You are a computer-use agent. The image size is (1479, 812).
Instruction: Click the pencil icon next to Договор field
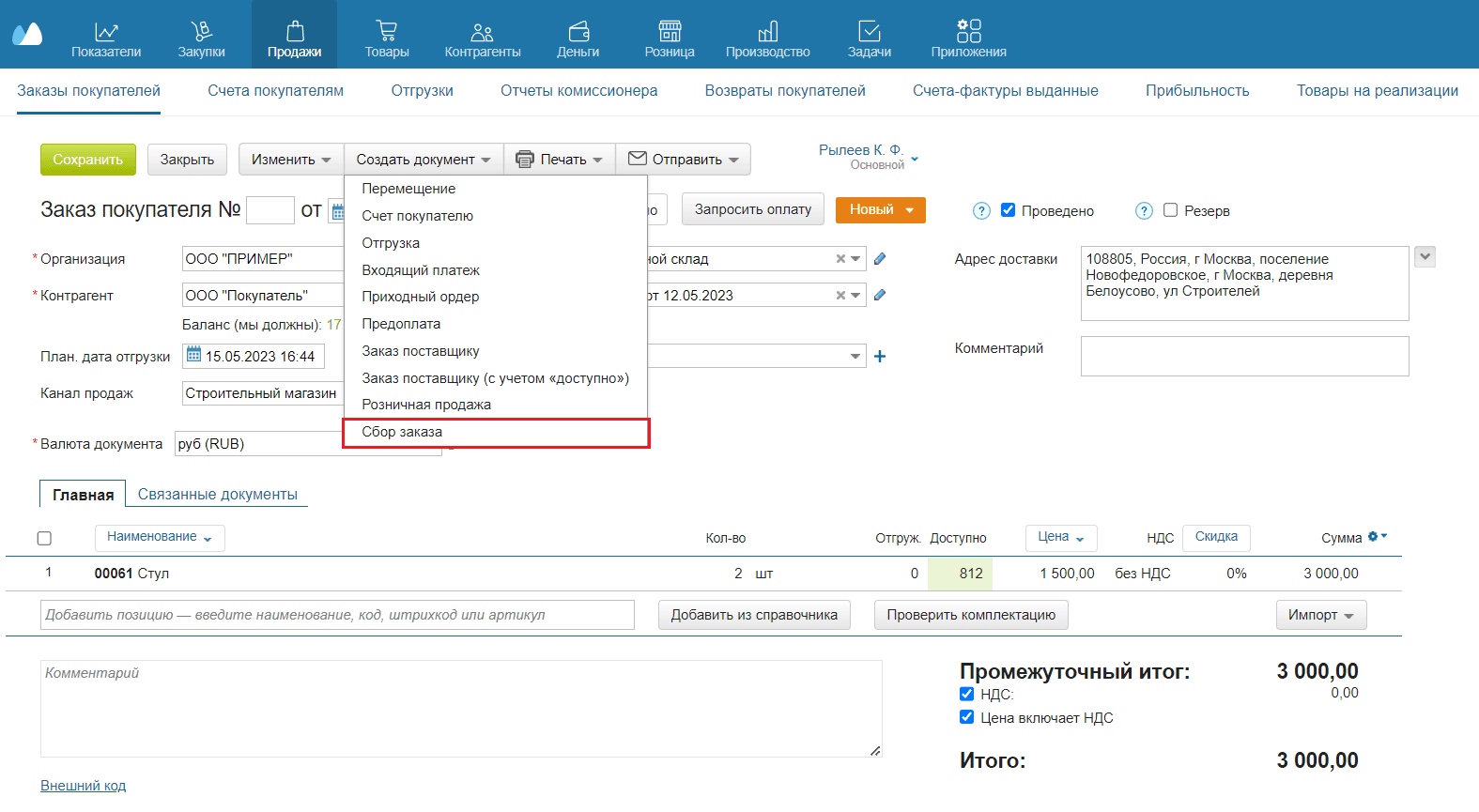pyautogui.click(x=880, y=295)
